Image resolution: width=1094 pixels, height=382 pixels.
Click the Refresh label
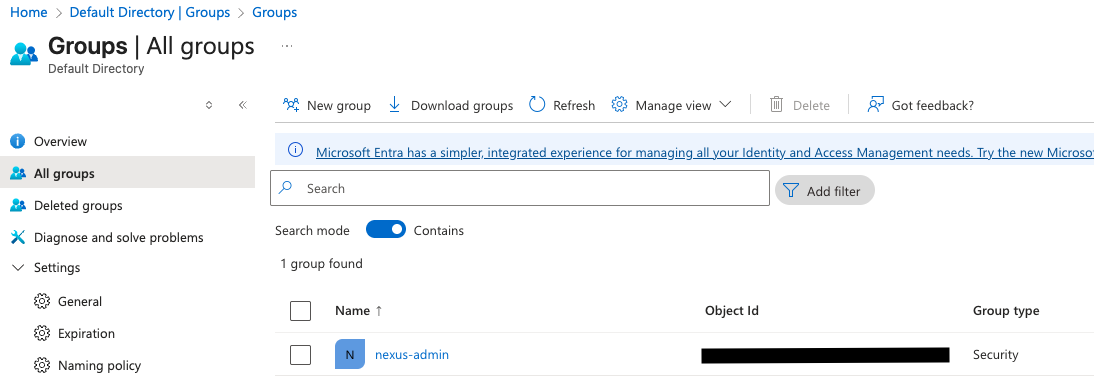574,105
